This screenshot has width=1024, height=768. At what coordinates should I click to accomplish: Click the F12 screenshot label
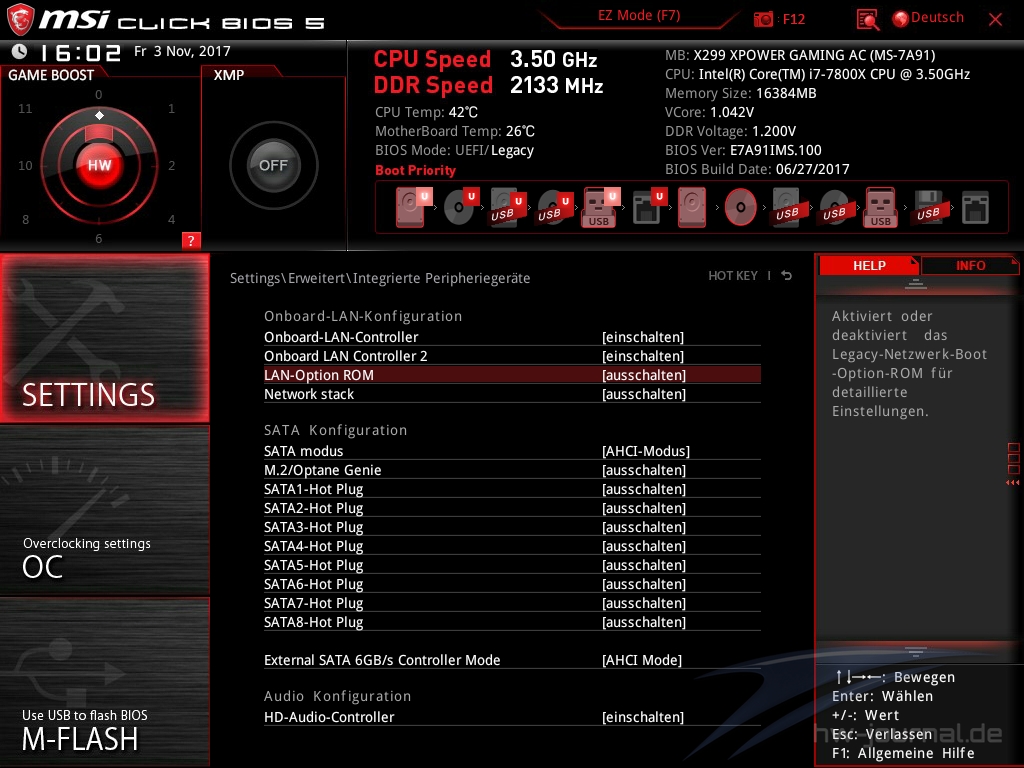[x=793, y=19]
